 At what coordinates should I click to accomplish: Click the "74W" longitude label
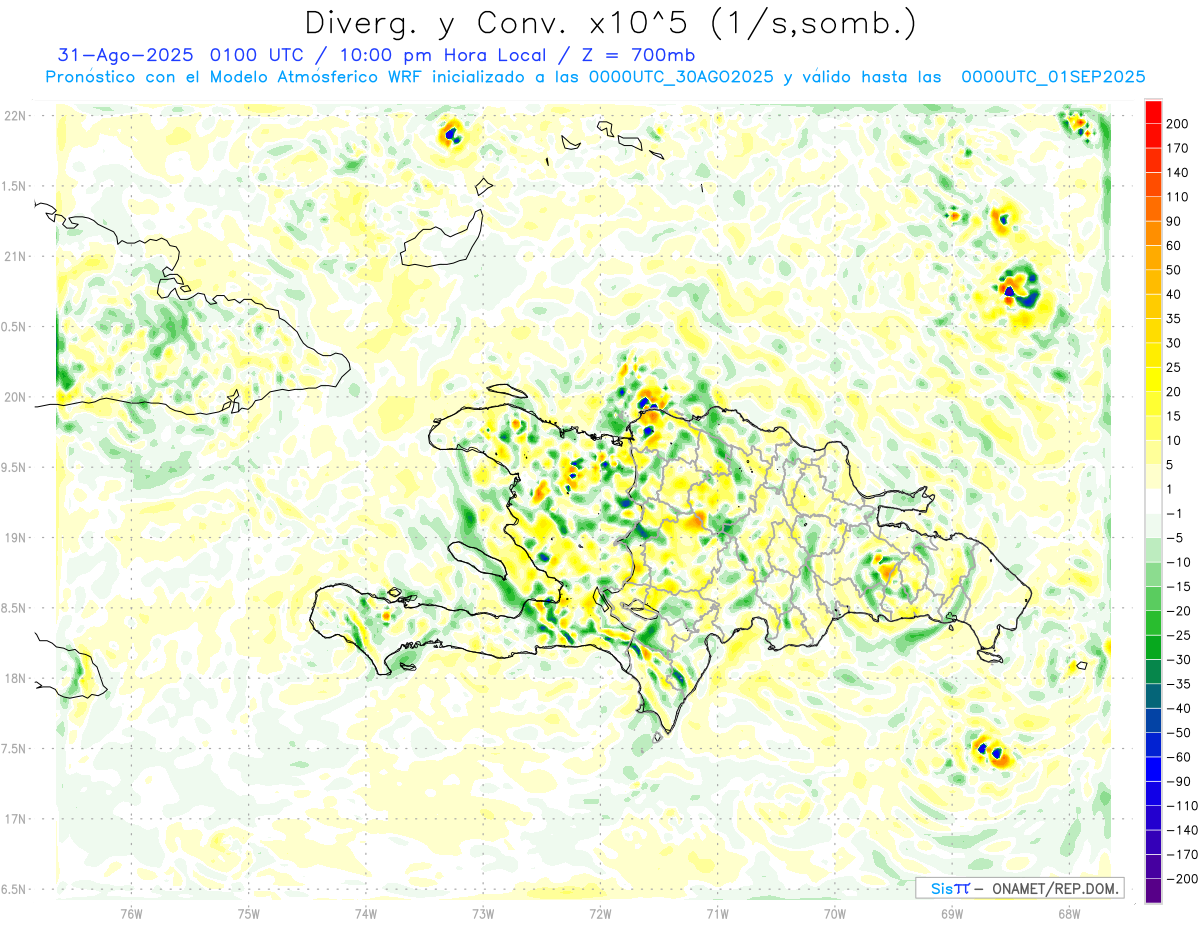366,913
